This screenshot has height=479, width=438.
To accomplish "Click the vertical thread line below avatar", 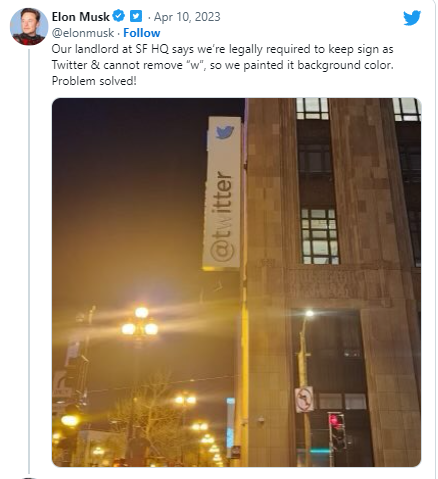I will pos(29,261).
